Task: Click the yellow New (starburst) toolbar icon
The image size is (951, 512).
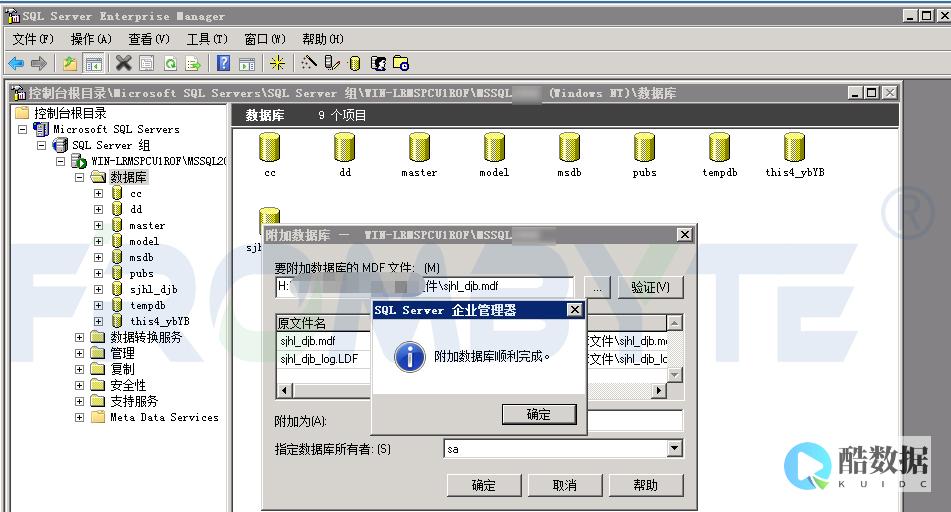Action: (x=278, y=63)
